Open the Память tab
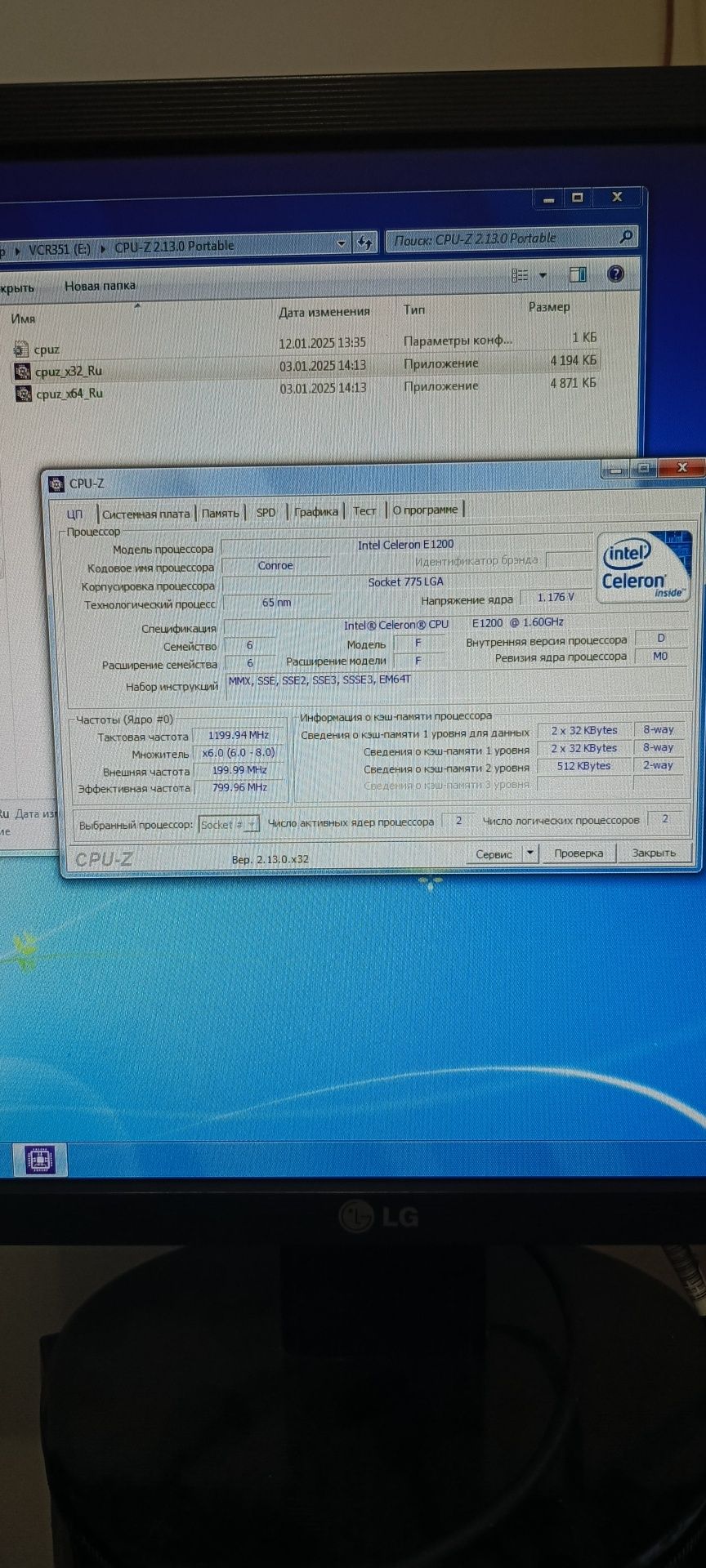 pyautogui.click(x=220, y=513)
